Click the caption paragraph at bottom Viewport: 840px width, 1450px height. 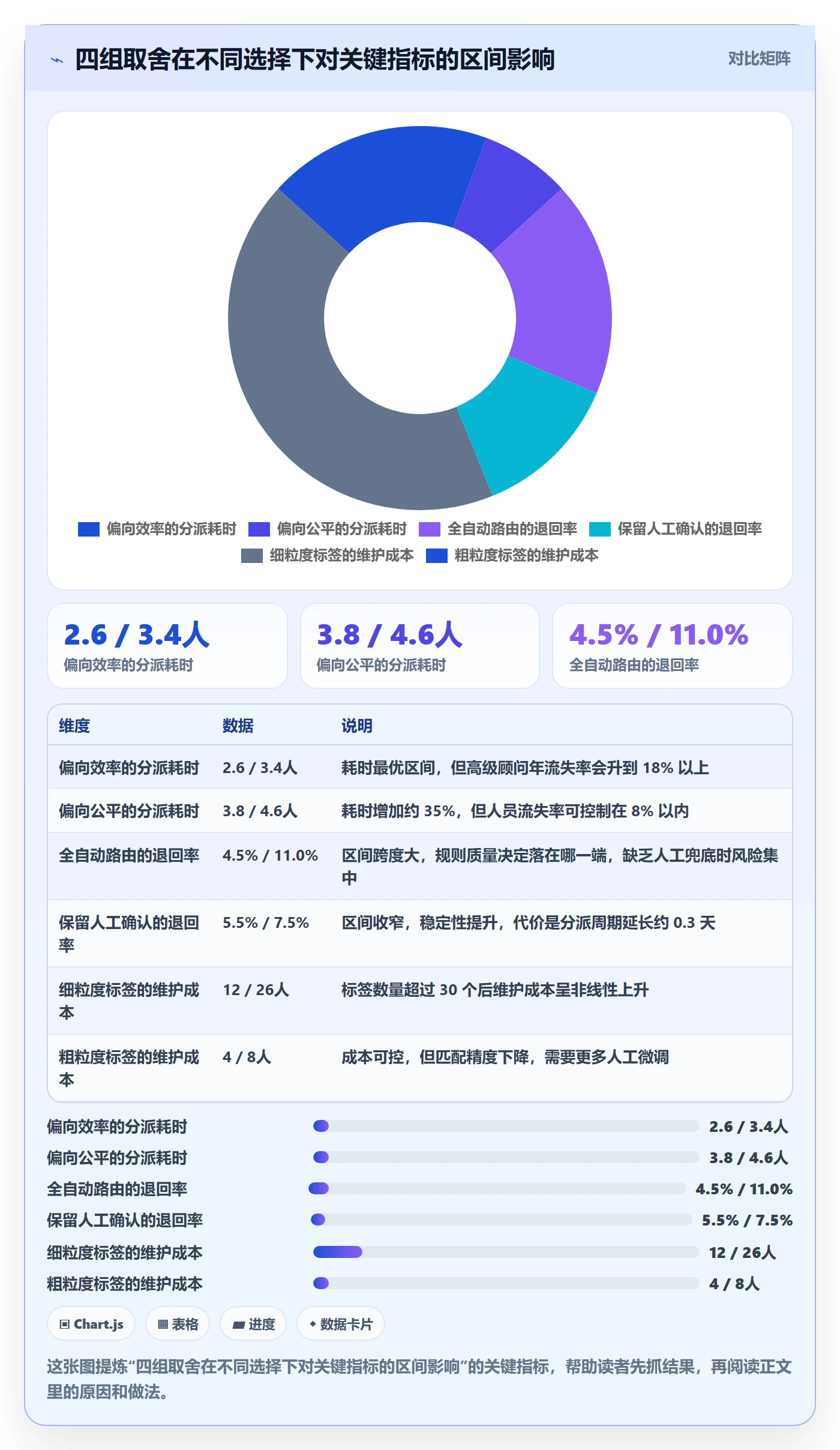pos(419,1379)
